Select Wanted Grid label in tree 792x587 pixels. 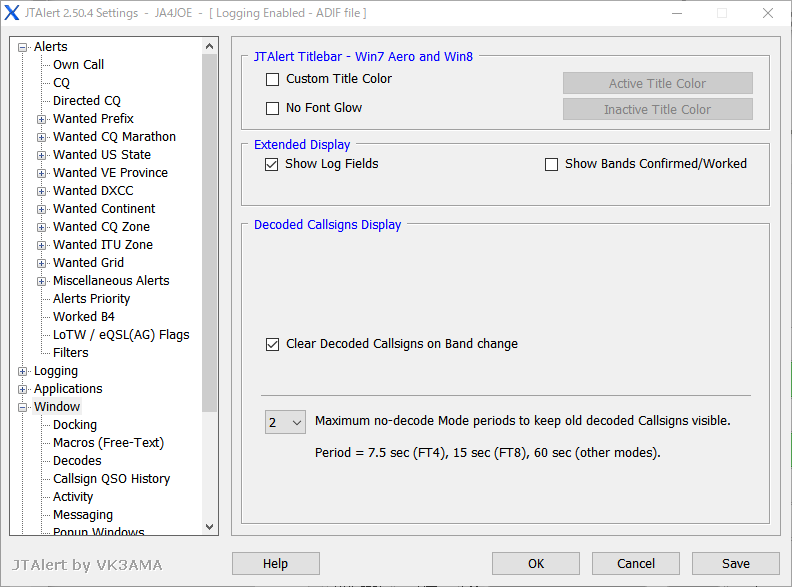point(88,263)
